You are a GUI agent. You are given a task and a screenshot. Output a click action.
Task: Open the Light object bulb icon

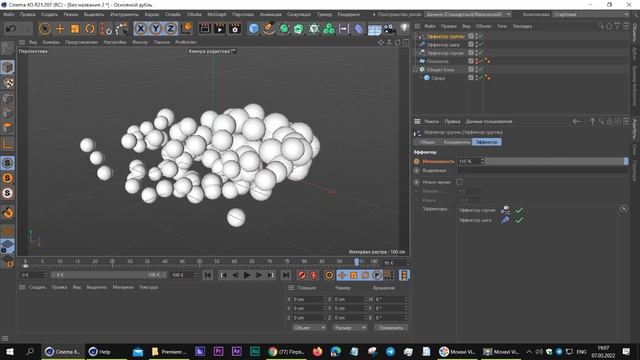click(x=404, y=28)
